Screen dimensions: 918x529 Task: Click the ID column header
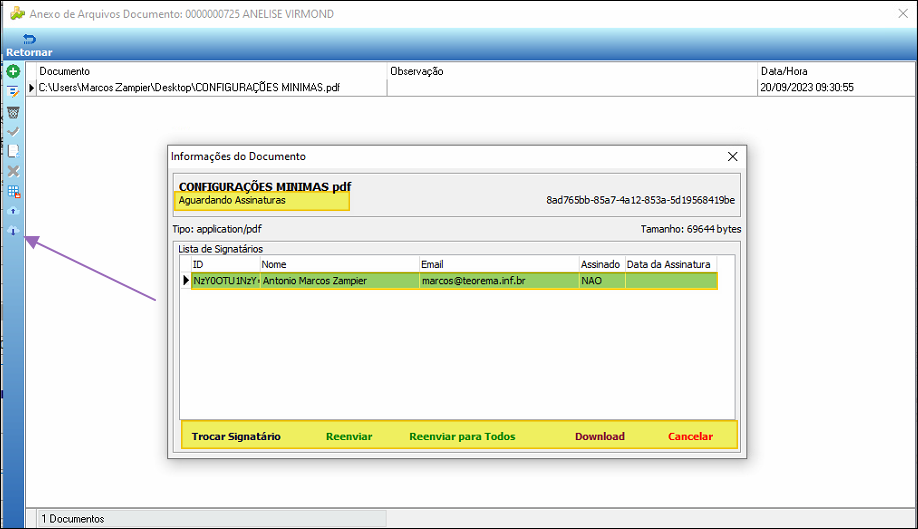(226, 264)
